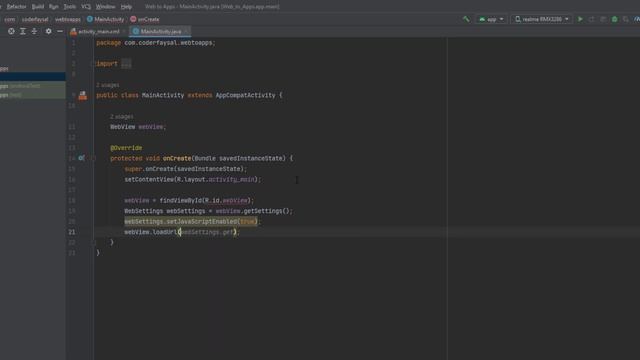Image resolution: width=640 pixels, height=360 pixels.
Task: Open the app run configuration dropdown
Action: click(491, 19)
